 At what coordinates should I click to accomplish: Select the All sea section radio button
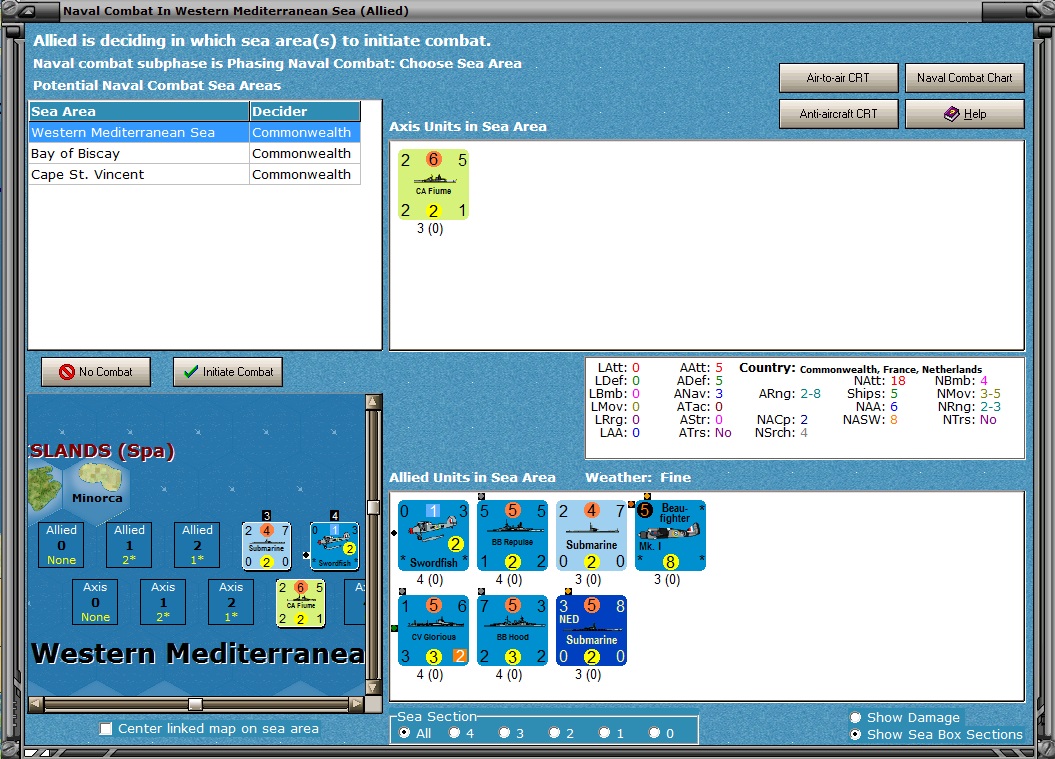[404, 733]
